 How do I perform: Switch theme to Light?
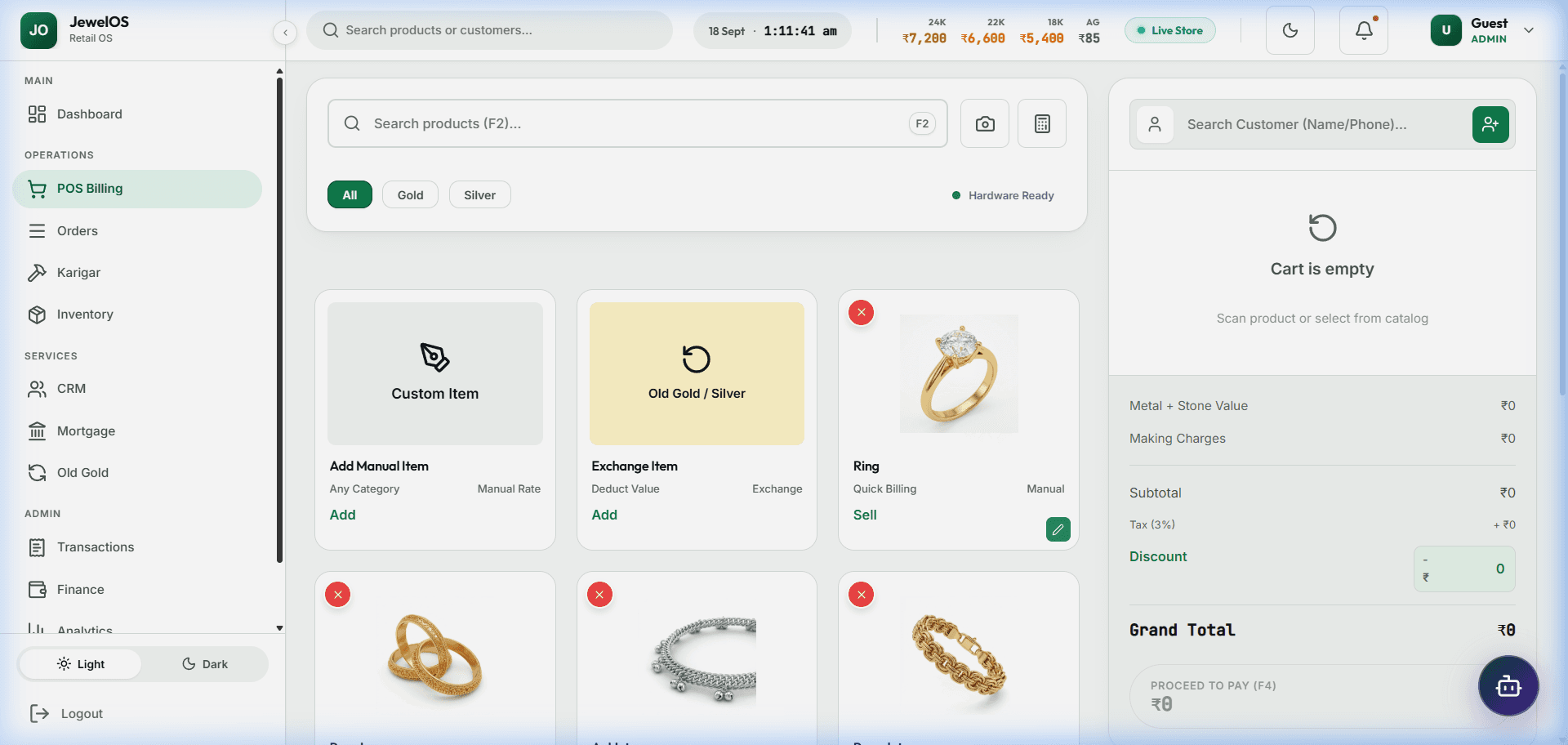81,664
